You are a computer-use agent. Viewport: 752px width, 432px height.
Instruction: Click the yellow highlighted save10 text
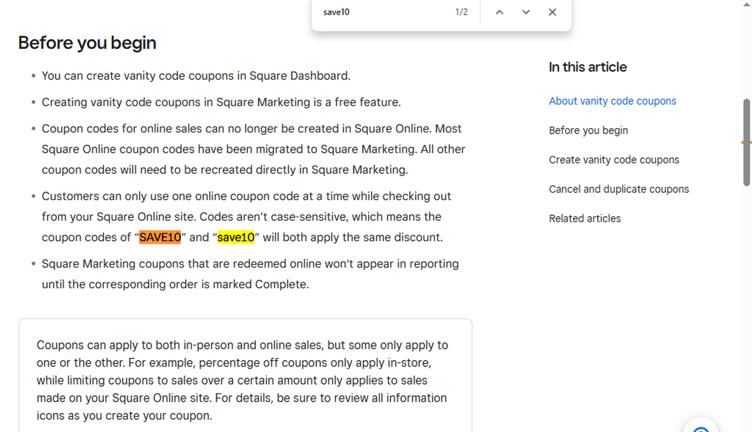pos(236,237)
